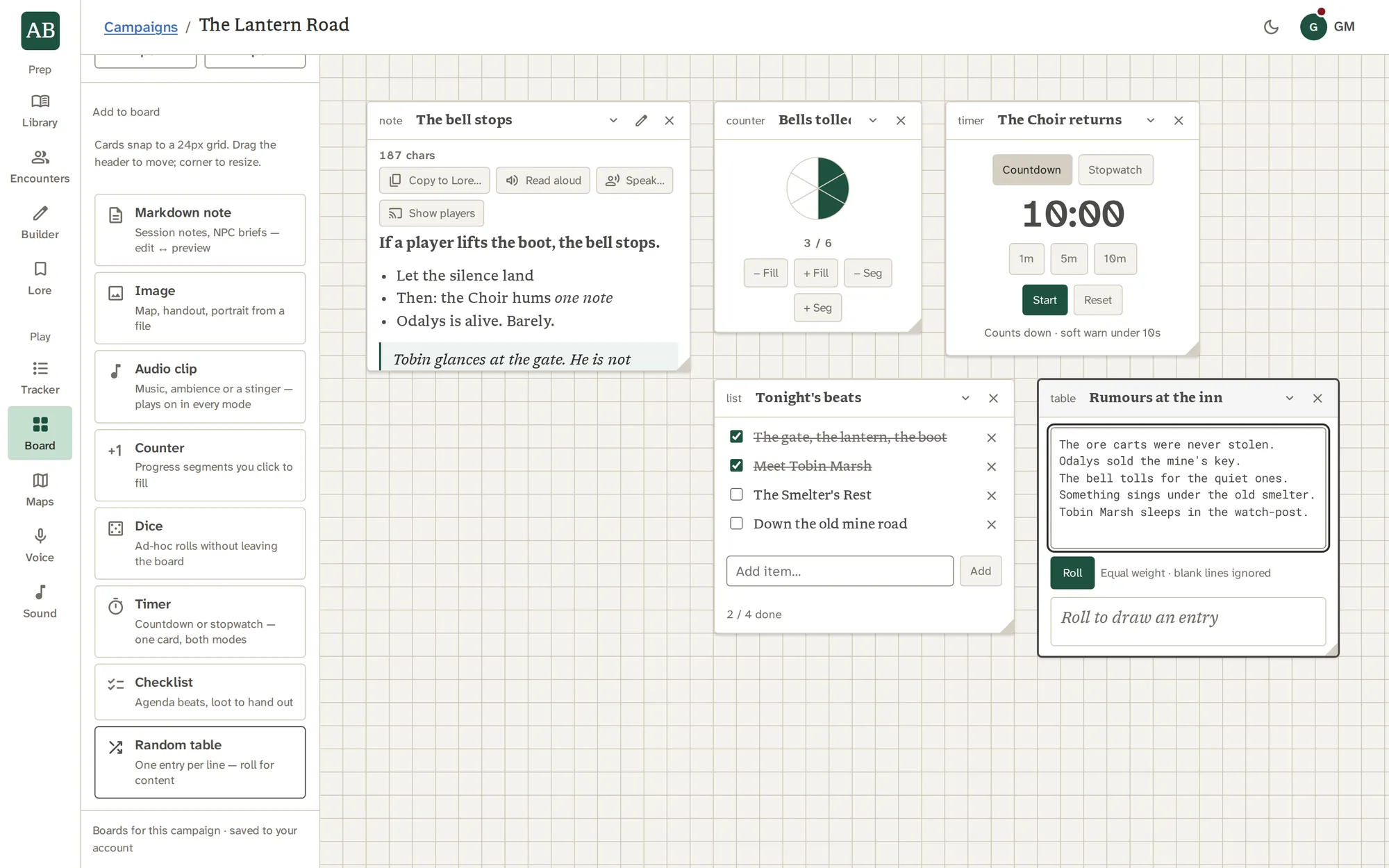
Task: Collapse The Choir returns timer card
Action: [x=1151, y=120]
